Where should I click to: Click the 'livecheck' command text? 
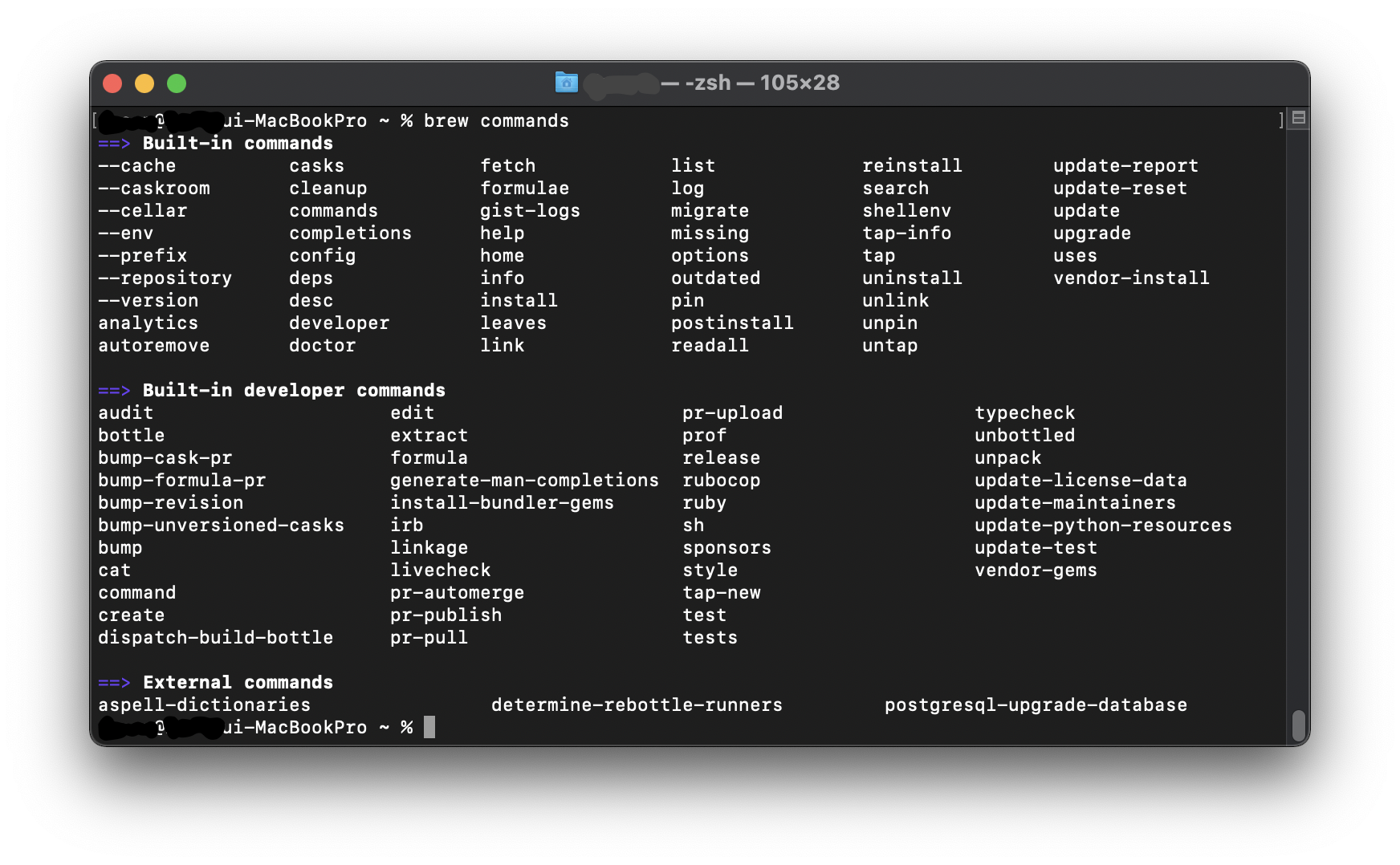click(441, 571)
